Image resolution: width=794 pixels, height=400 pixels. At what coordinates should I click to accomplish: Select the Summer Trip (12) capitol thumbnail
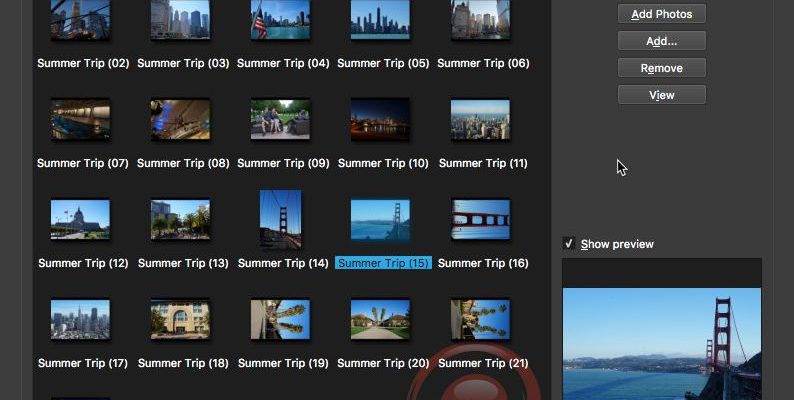coord(81,219)
